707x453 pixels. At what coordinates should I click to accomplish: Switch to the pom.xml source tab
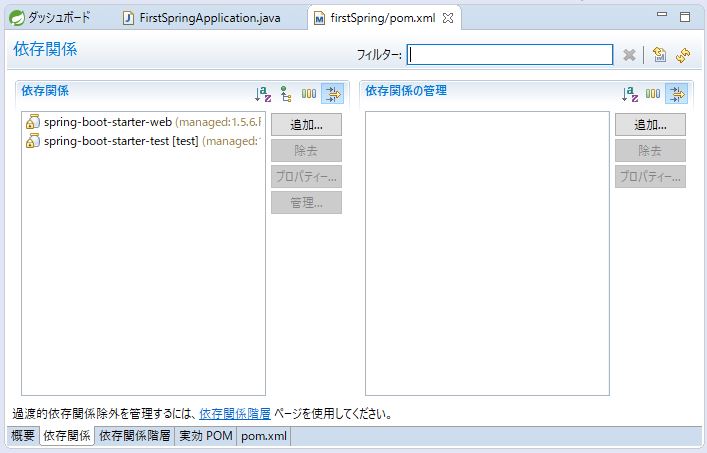(264, 436)
